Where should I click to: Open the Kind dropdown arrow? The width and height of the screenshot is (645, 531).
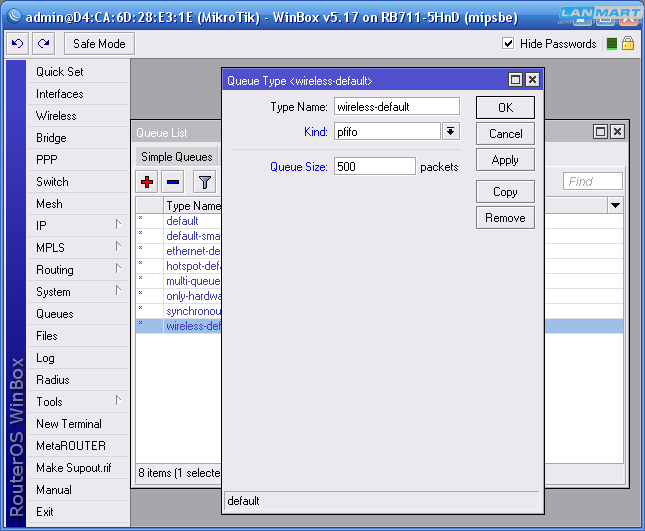click(x=450, y=132)
